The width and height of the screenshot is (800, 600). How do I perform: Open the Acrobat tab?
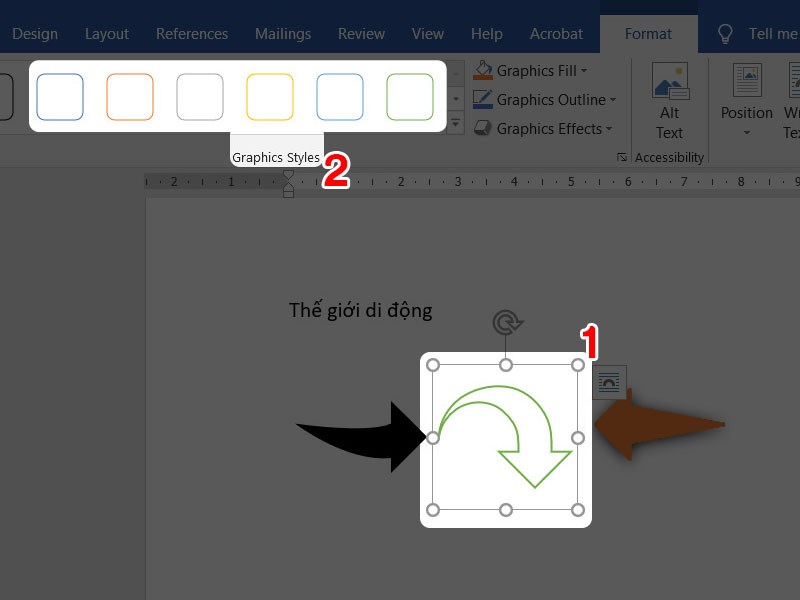(x=556, y=34)
